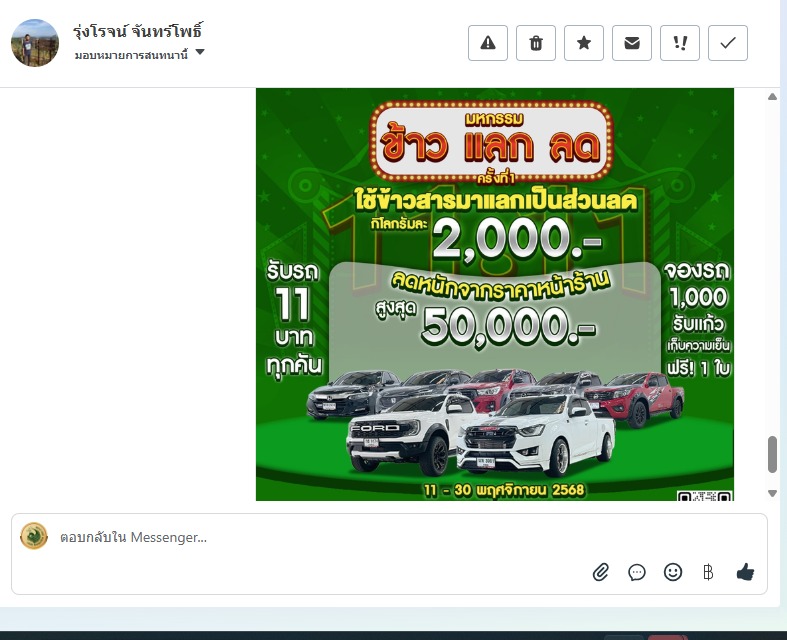The width and height of the screenshot is (787, 640).
Task: Delete conversation with trash icon
Action: click(536, 43)
